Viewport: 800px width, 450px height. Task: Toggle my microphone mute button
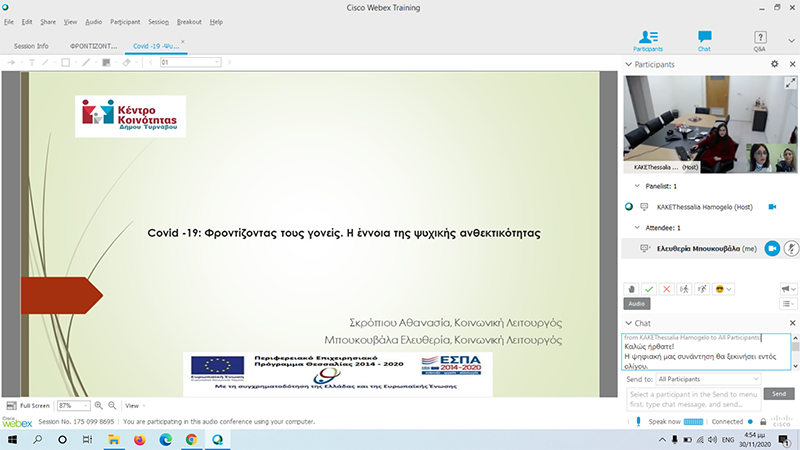click(790, 248)
